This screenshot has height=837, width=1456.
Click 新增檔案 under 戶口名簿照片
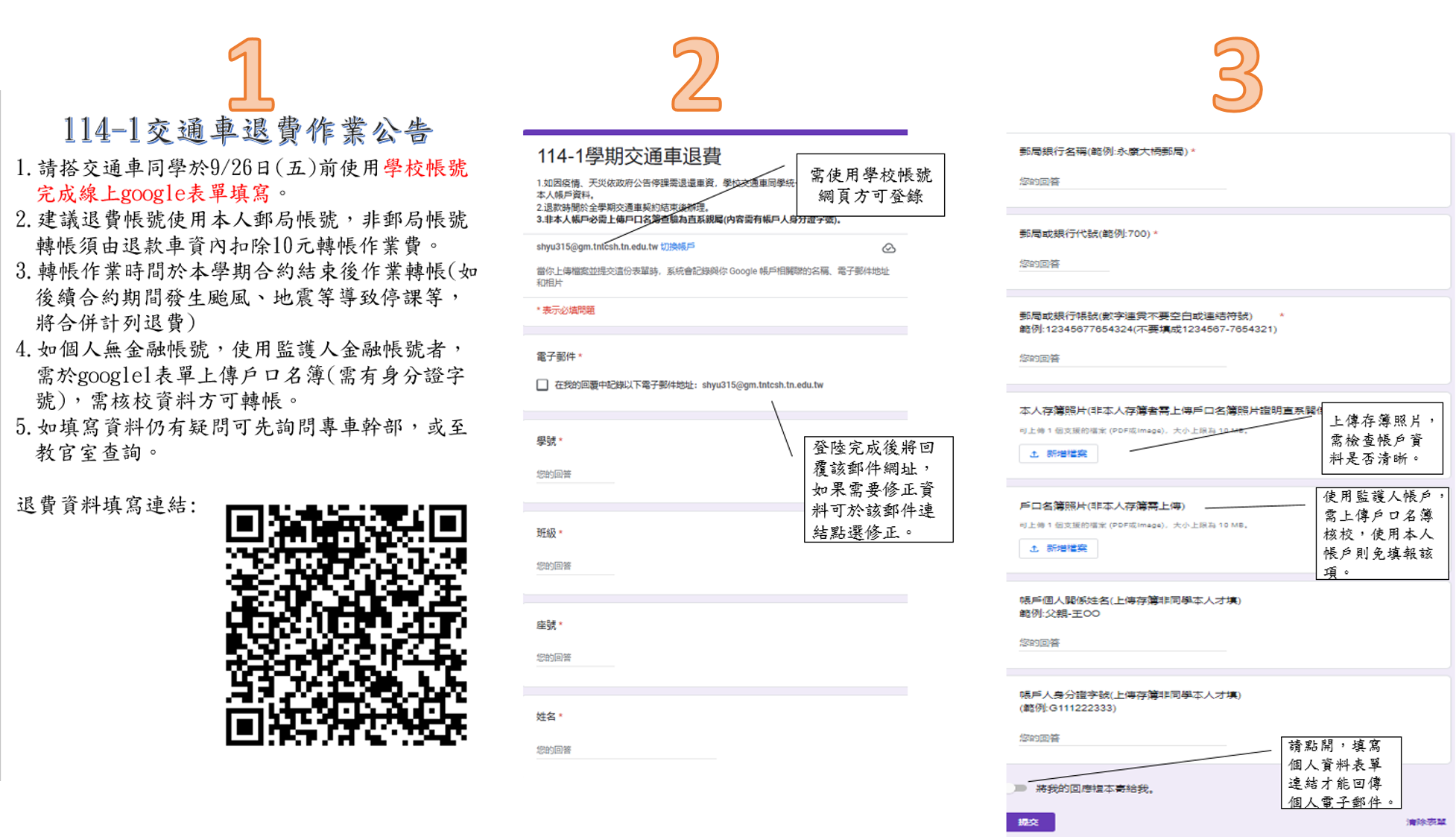pyautogui.click(x=1058, y=549)
